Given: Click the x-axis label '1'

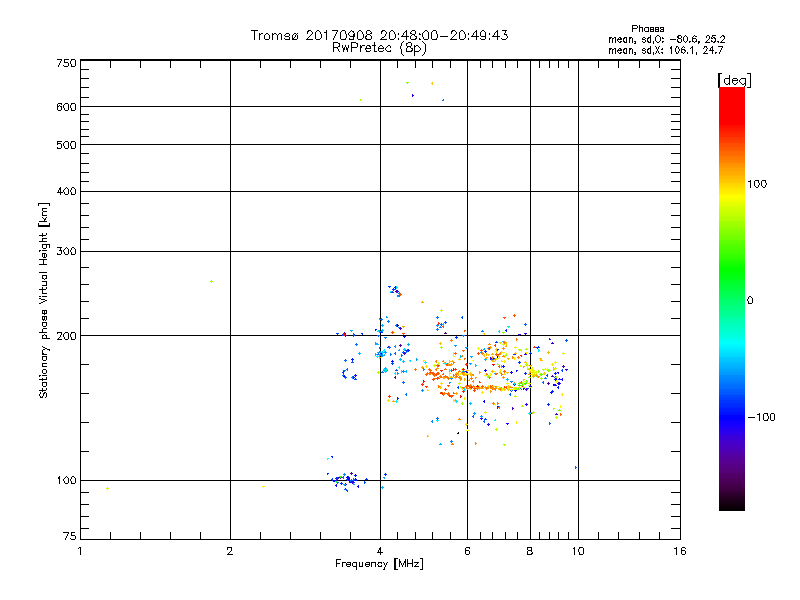Looking at the screenshot, I should tap(80, 551).
